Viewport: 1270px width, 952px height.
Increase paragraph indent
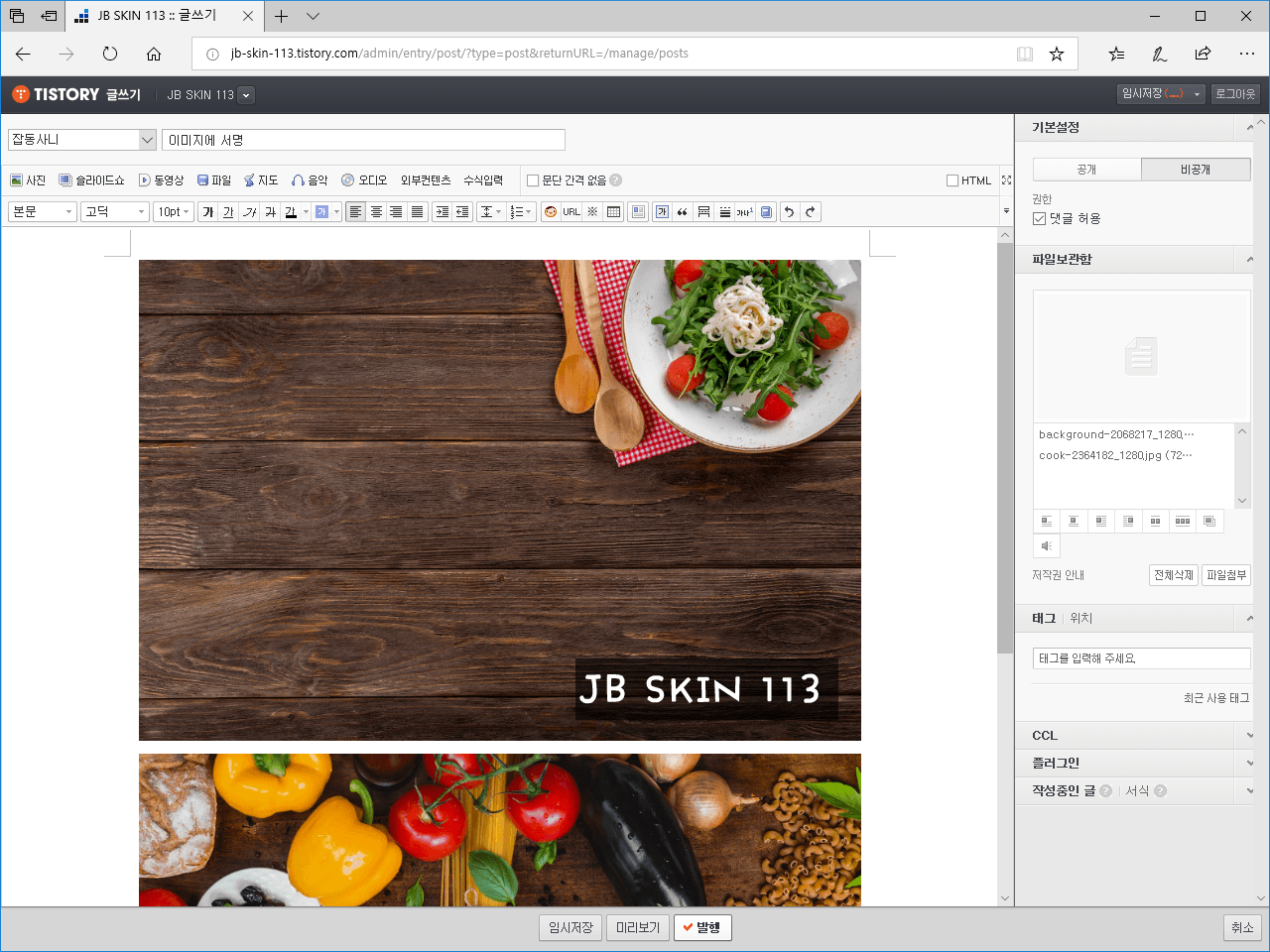pos(443,212)
